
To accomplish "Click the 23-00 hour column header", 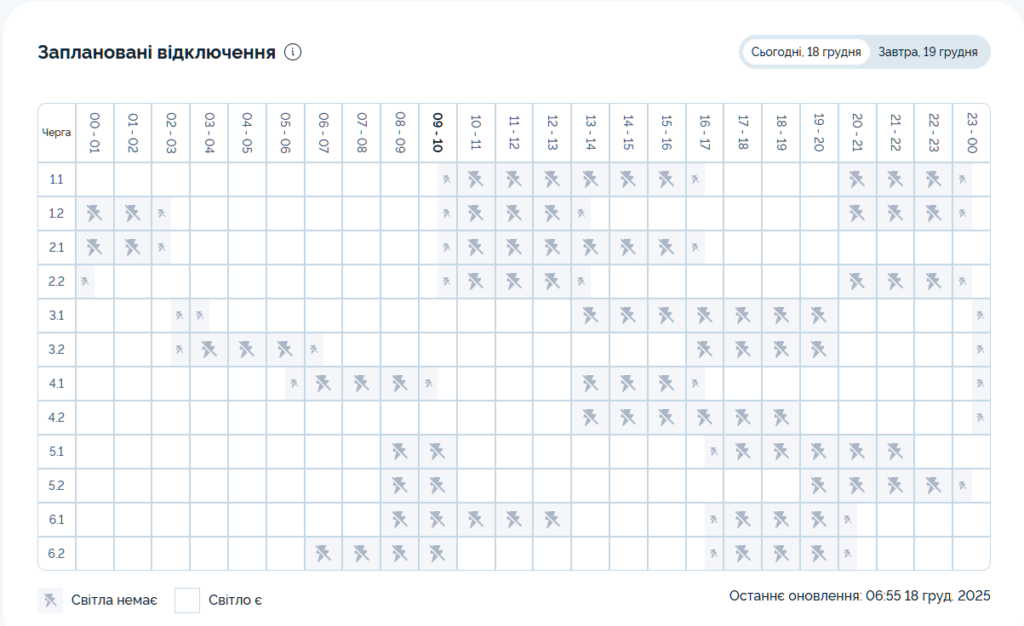I will pos(971,132).
